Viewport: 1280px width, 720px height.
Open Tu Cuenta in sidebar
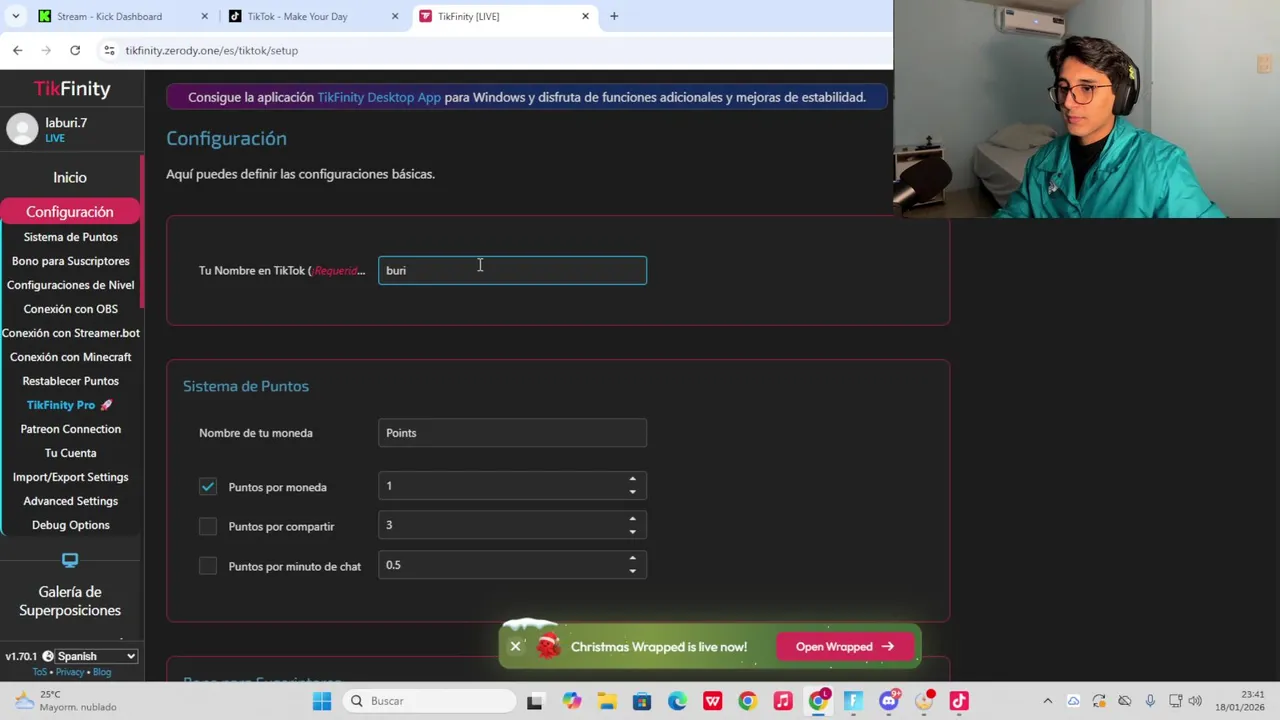pos(70,453)
